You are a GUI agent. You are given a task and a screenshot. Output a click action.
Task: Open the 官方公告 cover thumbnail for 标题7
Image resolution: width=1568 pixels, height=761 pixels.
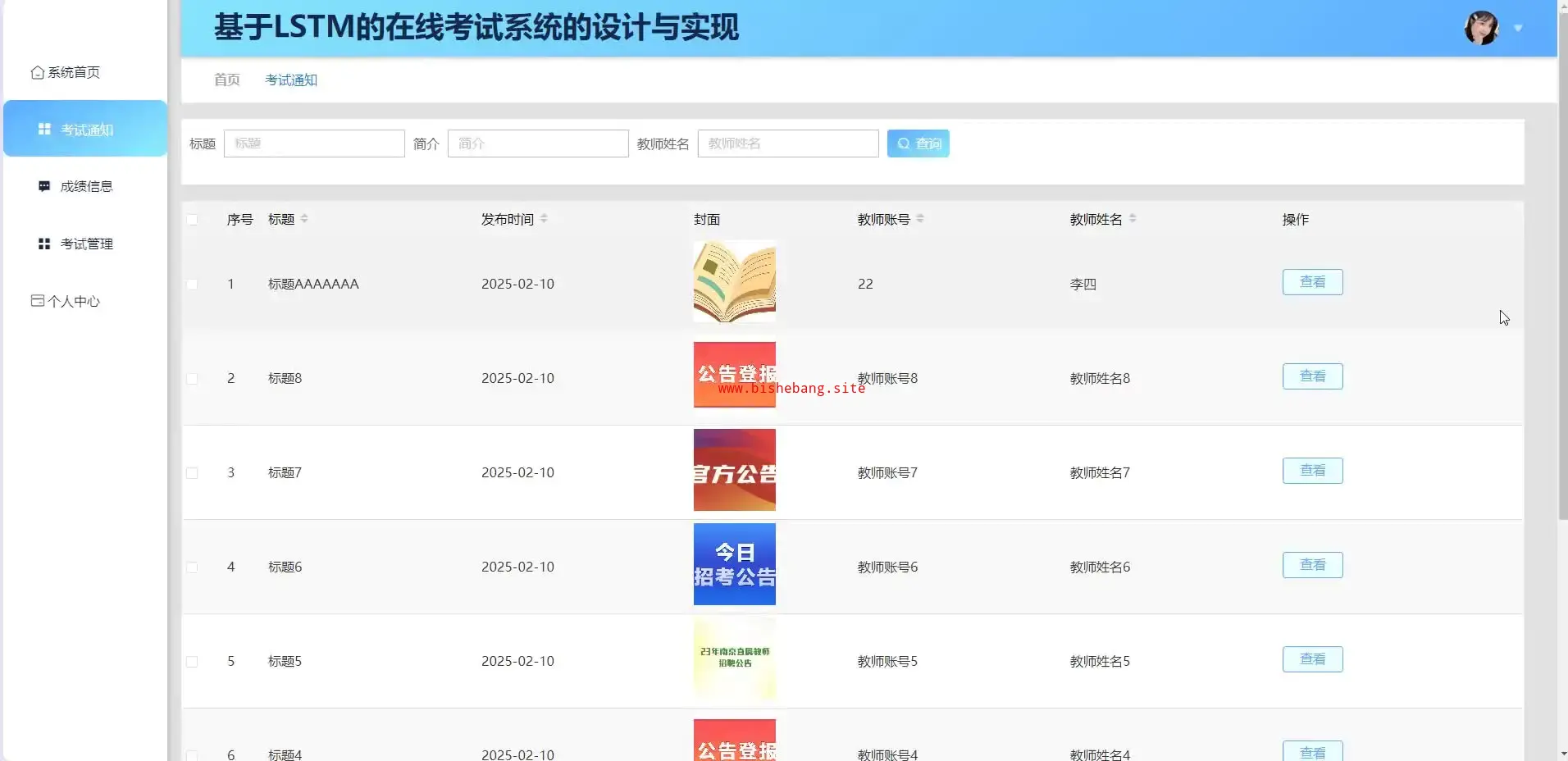point(735,470)
